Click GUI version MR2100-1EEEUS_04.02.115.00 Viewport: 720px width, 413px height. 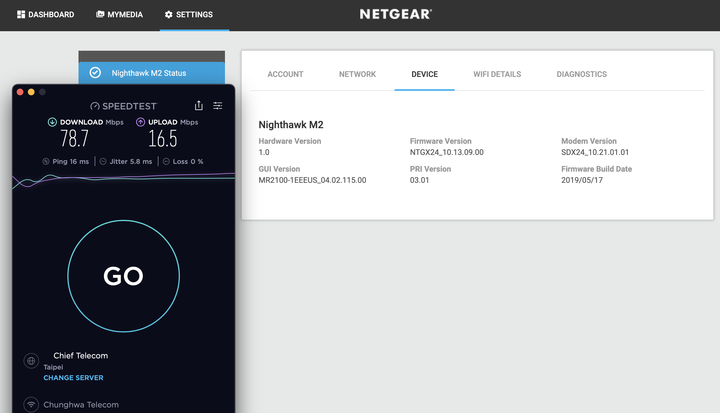click(312, 180)
